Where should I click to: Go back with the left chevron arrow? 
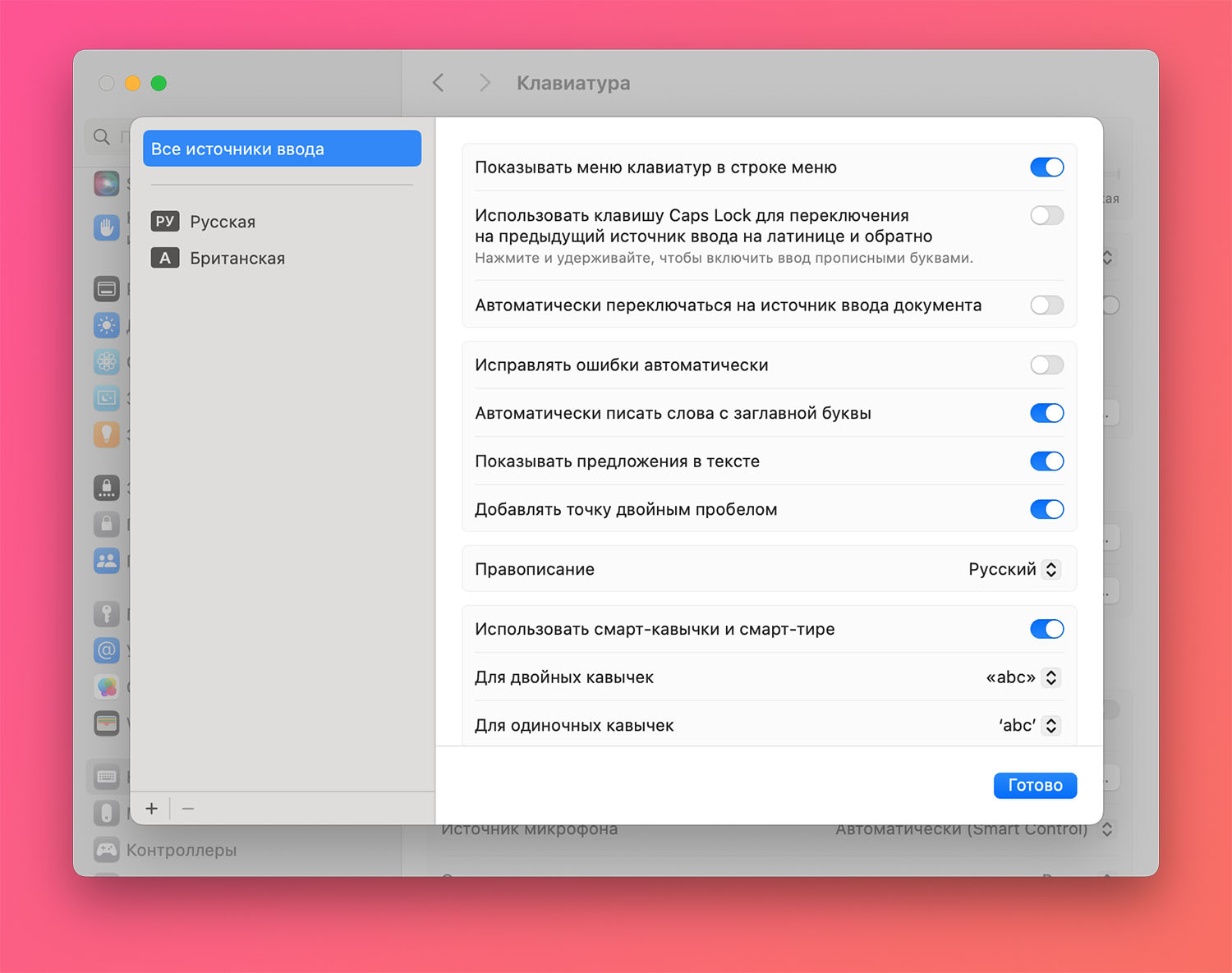[439, 83]
